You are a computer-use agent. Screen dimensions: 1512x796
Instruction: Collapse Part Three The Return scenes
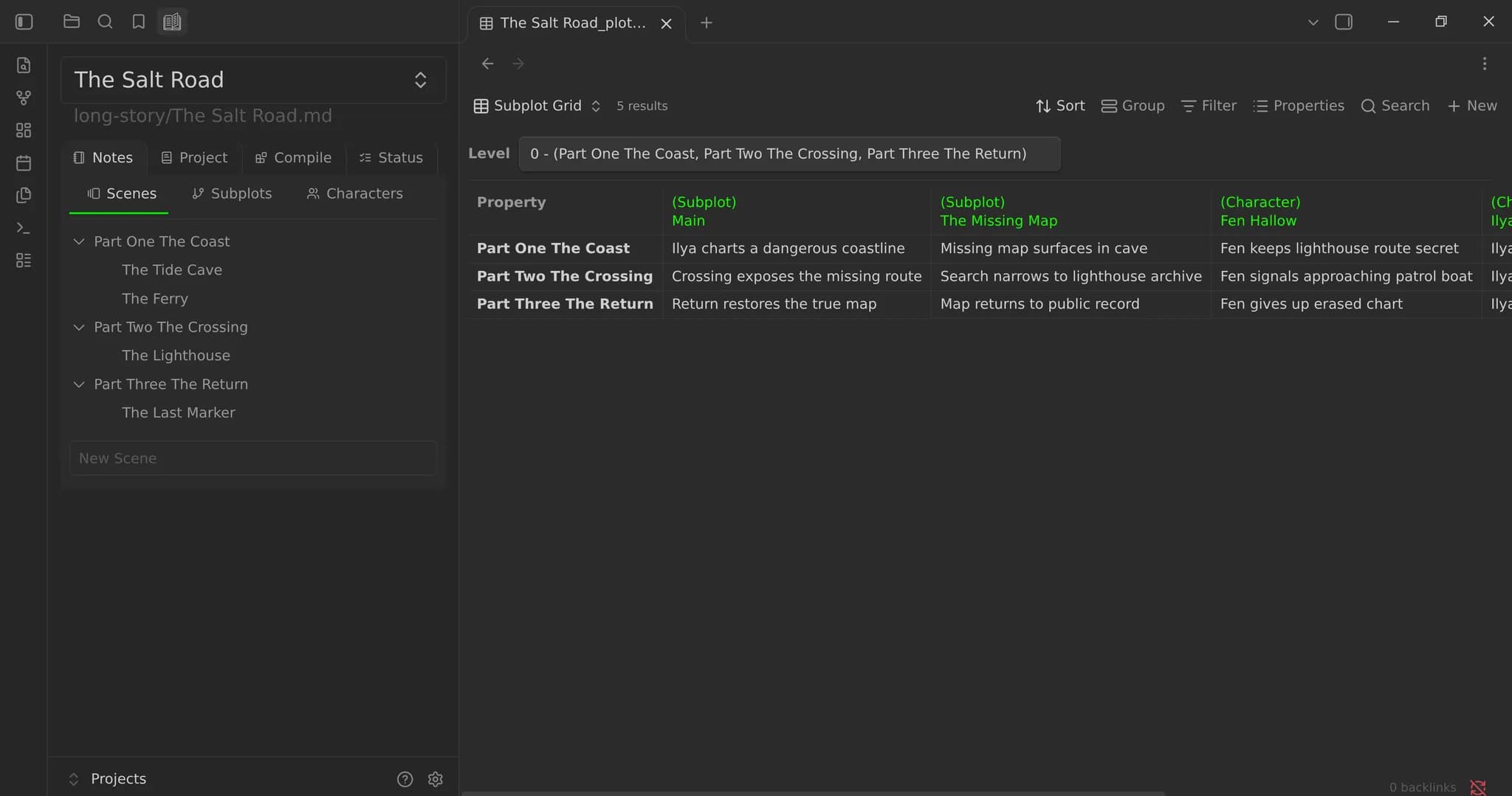point(79,384)
